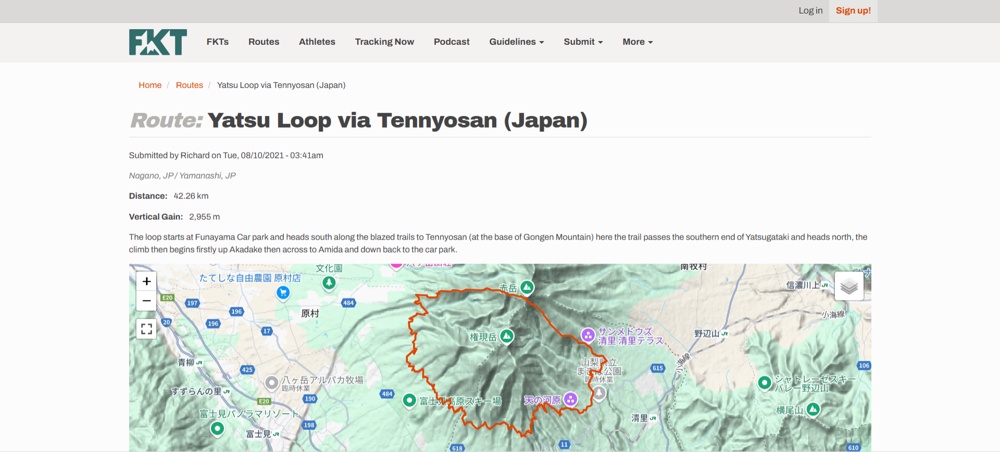This screenshot has width=1000, height=452.
Task: Click the Log in link
Action: tap(811, 11)
